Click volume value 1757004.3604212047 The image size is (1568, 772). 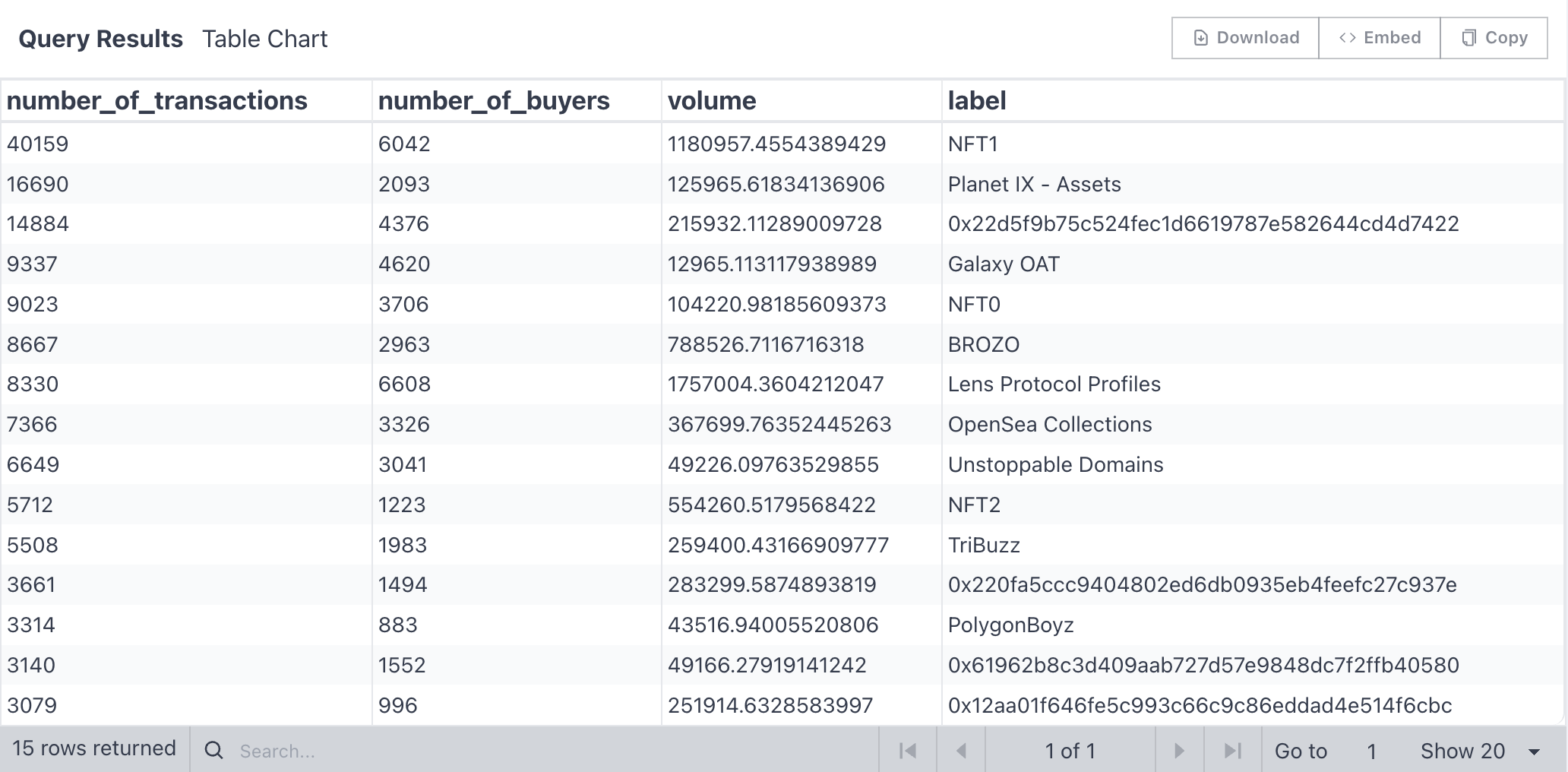click(x=776, y=384)
